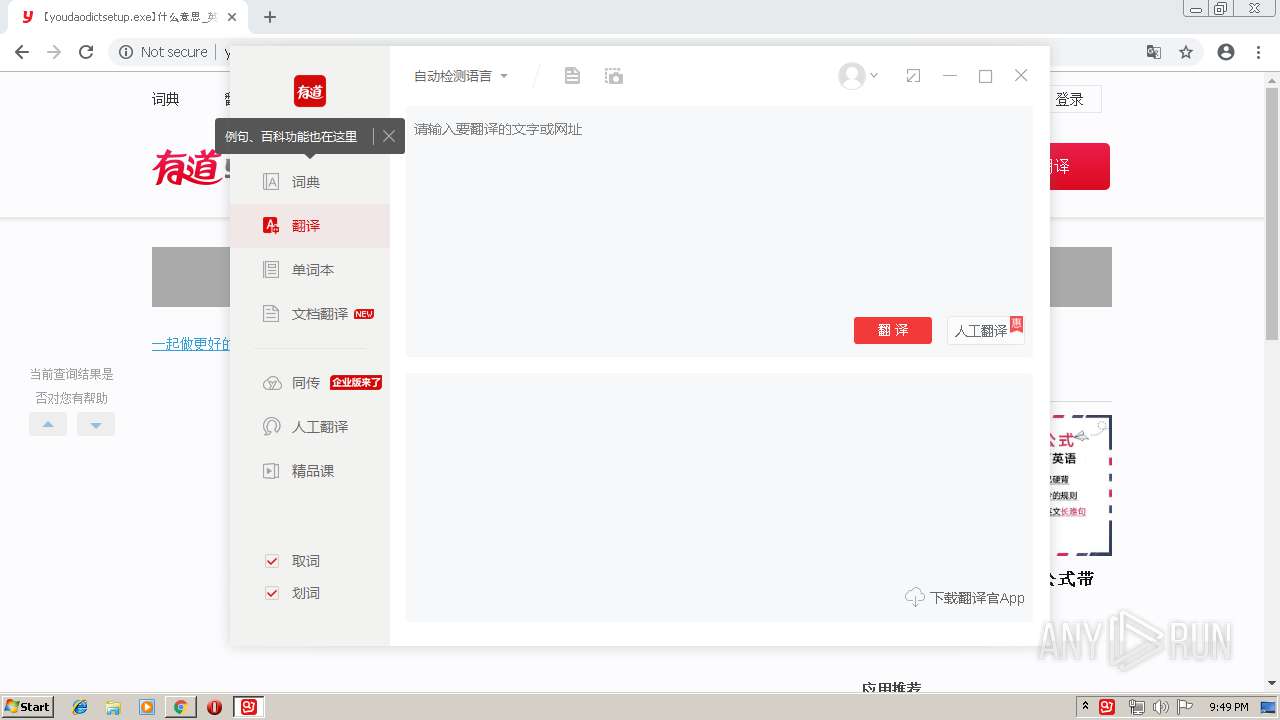The height and width of the screenshot is (720, 1280).
Task: Click the 人工翻译 button beside translate
Action: (x=985, y=330)
